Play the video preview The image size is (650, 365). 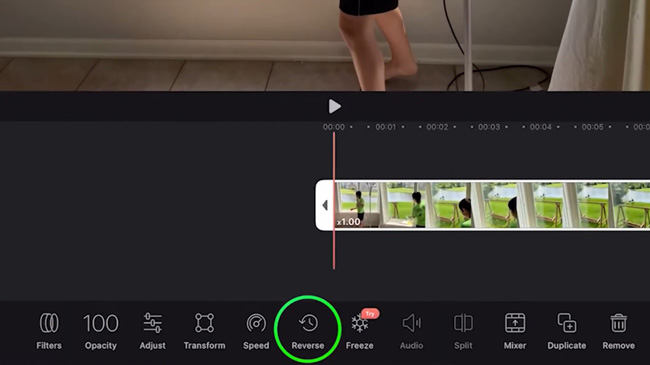[x=334, y=106]
